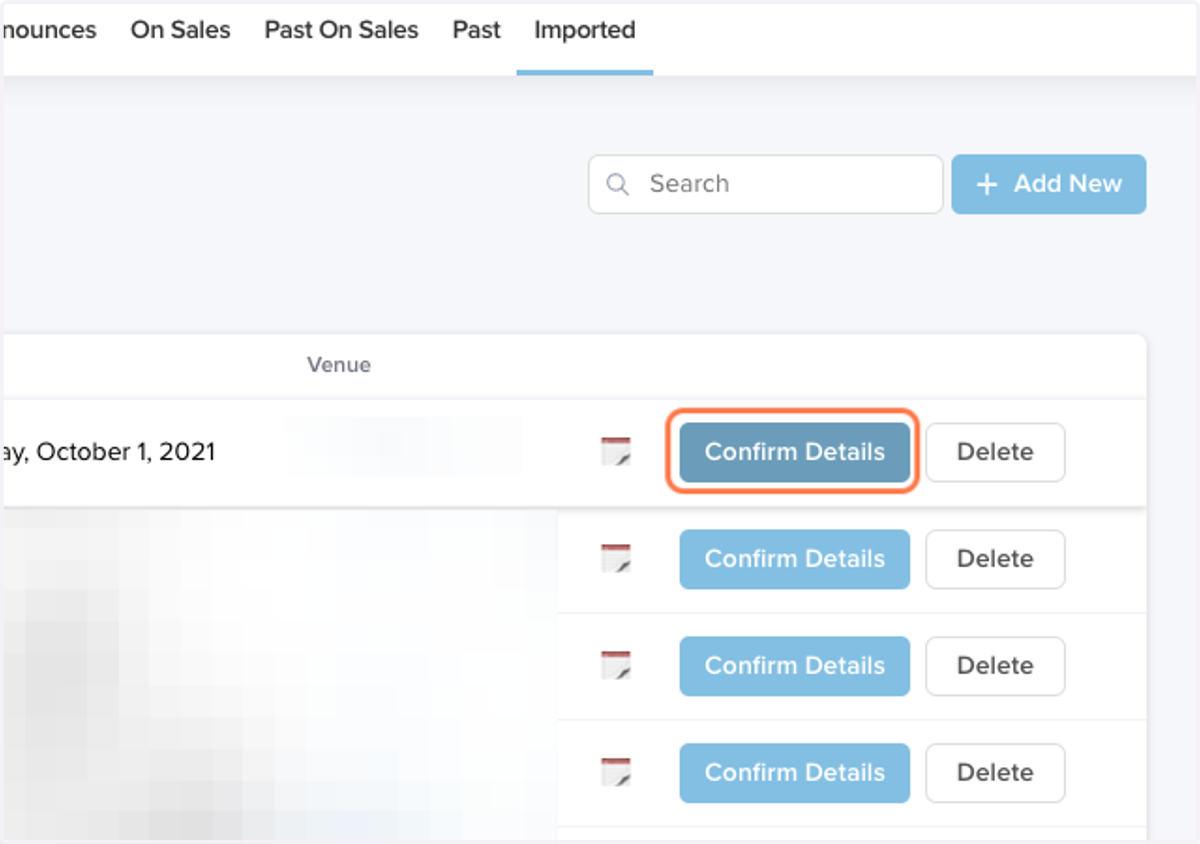Open calendar edit icon in third event row

(616, 666)
